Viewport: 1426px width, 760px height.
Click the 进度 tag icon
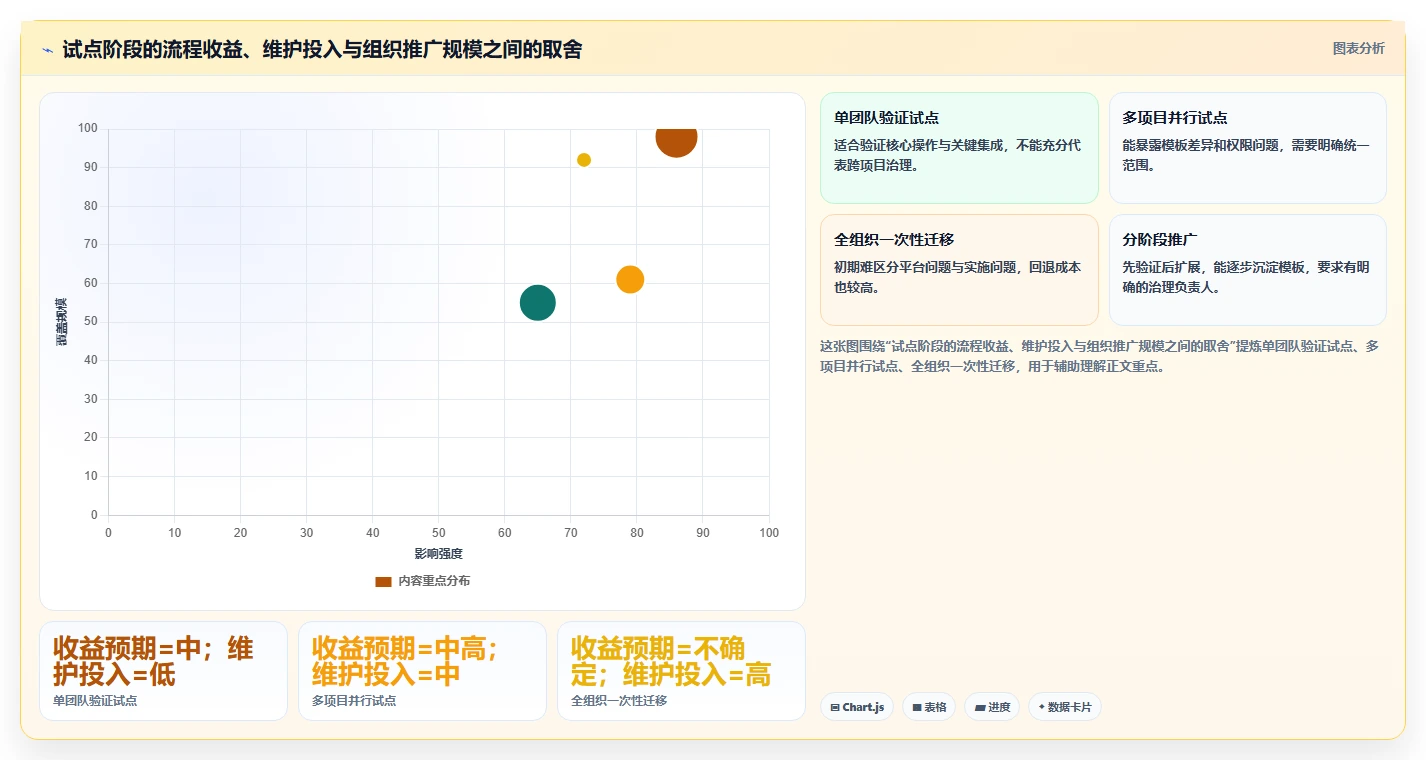(x=980, y=708)
